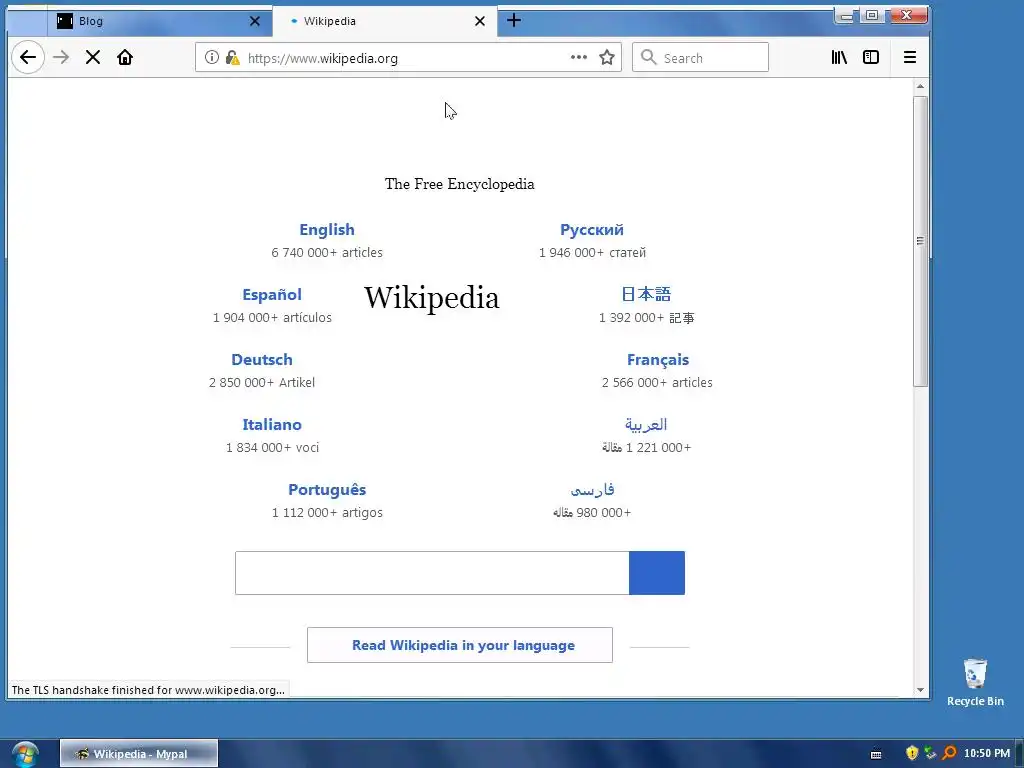Open the Library toolbar icon
The image size is (1024, 768).
pyautogui.click(x=839, y=57)
